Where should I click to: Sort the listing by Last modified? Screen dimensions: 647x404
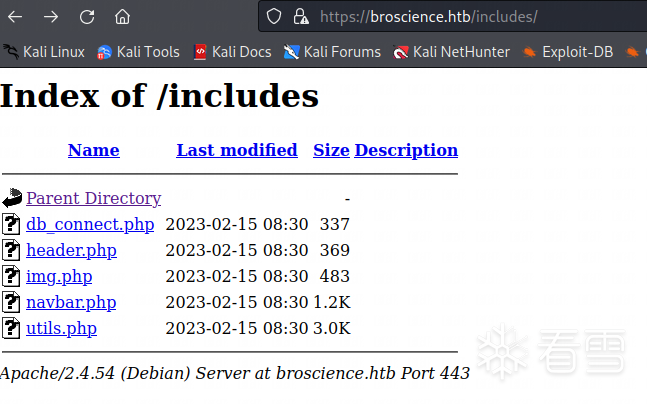(236, 150)
